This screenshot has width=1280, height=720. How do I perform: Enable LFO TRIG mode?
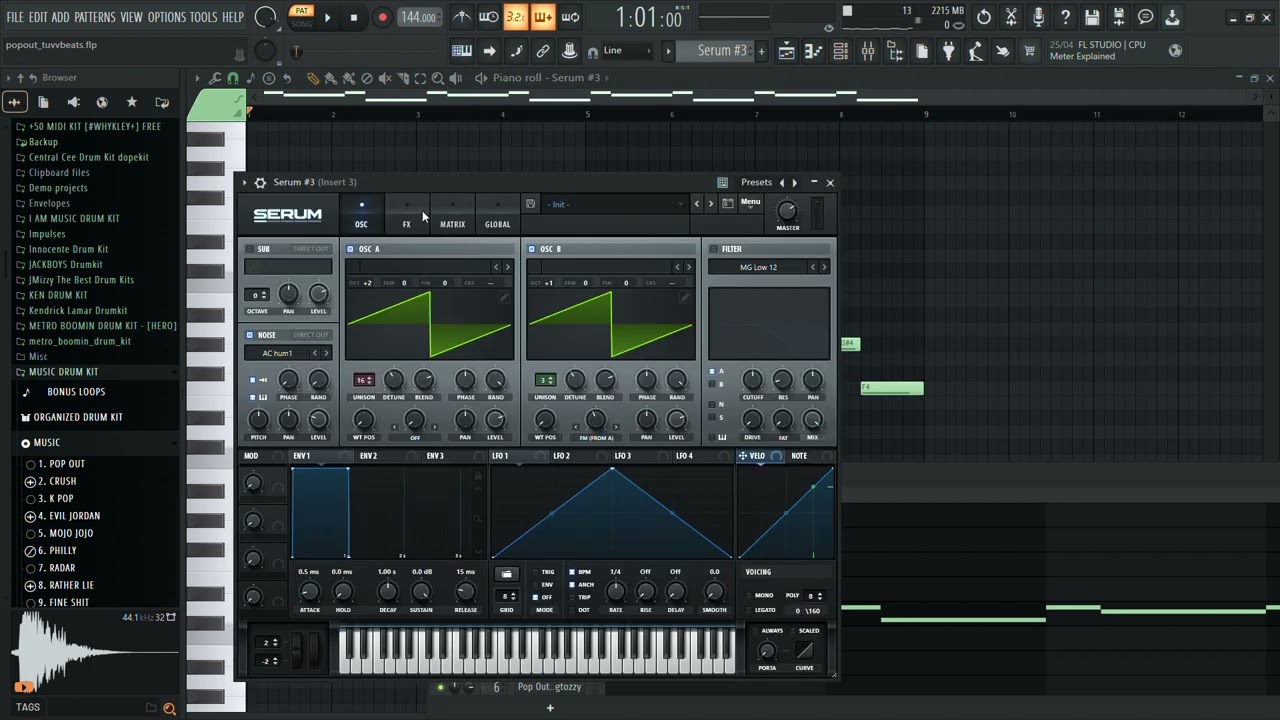click(x=536, y=572)
